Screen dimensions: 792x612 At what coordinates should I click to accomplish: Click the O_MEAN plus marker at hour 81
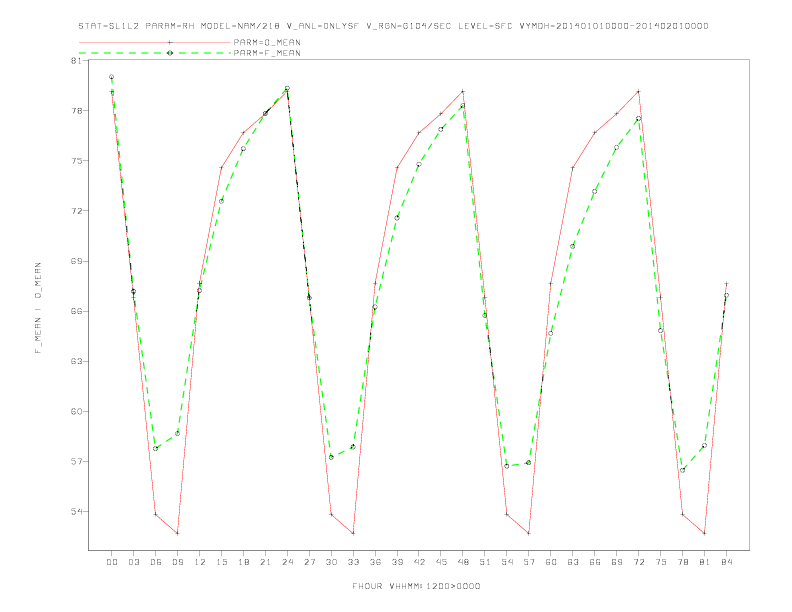[704, 533]
